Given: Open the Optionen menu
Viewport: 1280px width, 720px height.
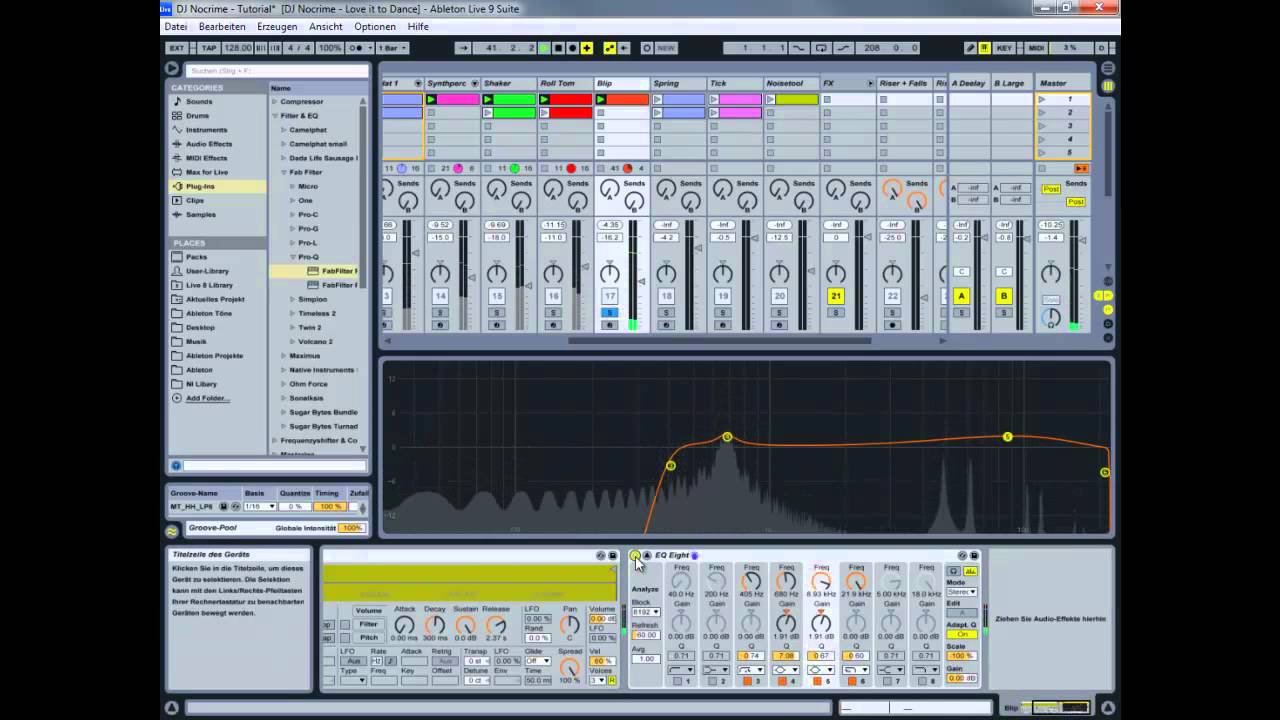Looking at the screenshot, I should click(x=375, y=27).
